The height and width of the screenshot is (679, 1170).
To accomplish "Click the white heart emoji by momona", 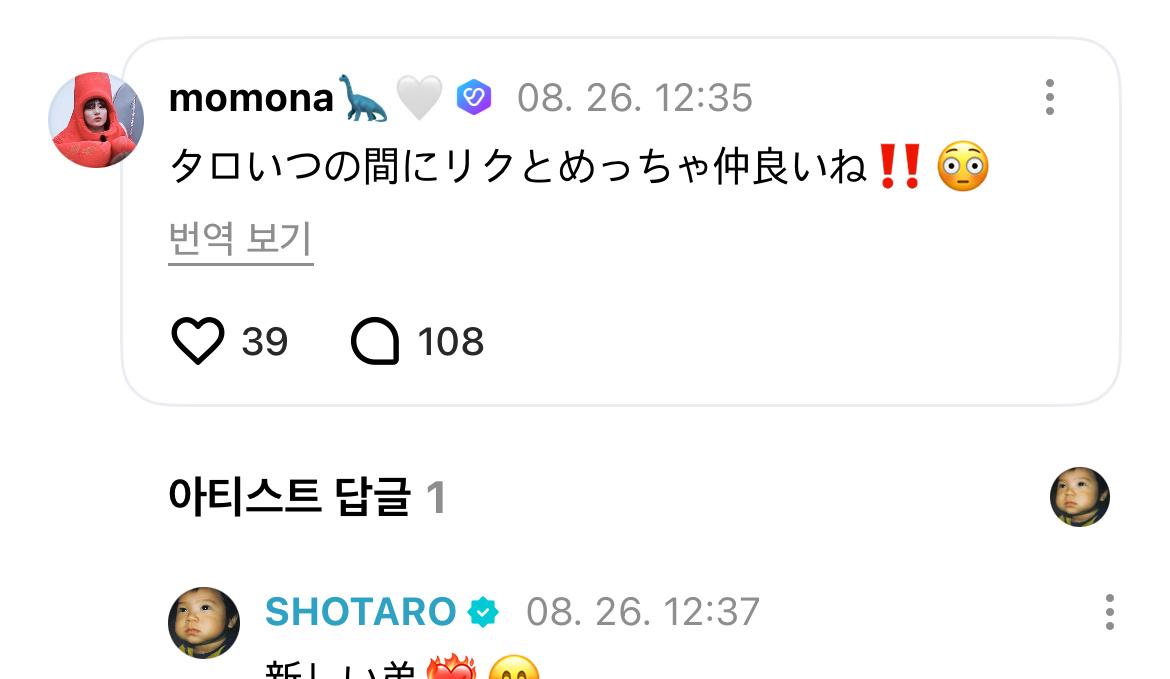I will 419,98.
